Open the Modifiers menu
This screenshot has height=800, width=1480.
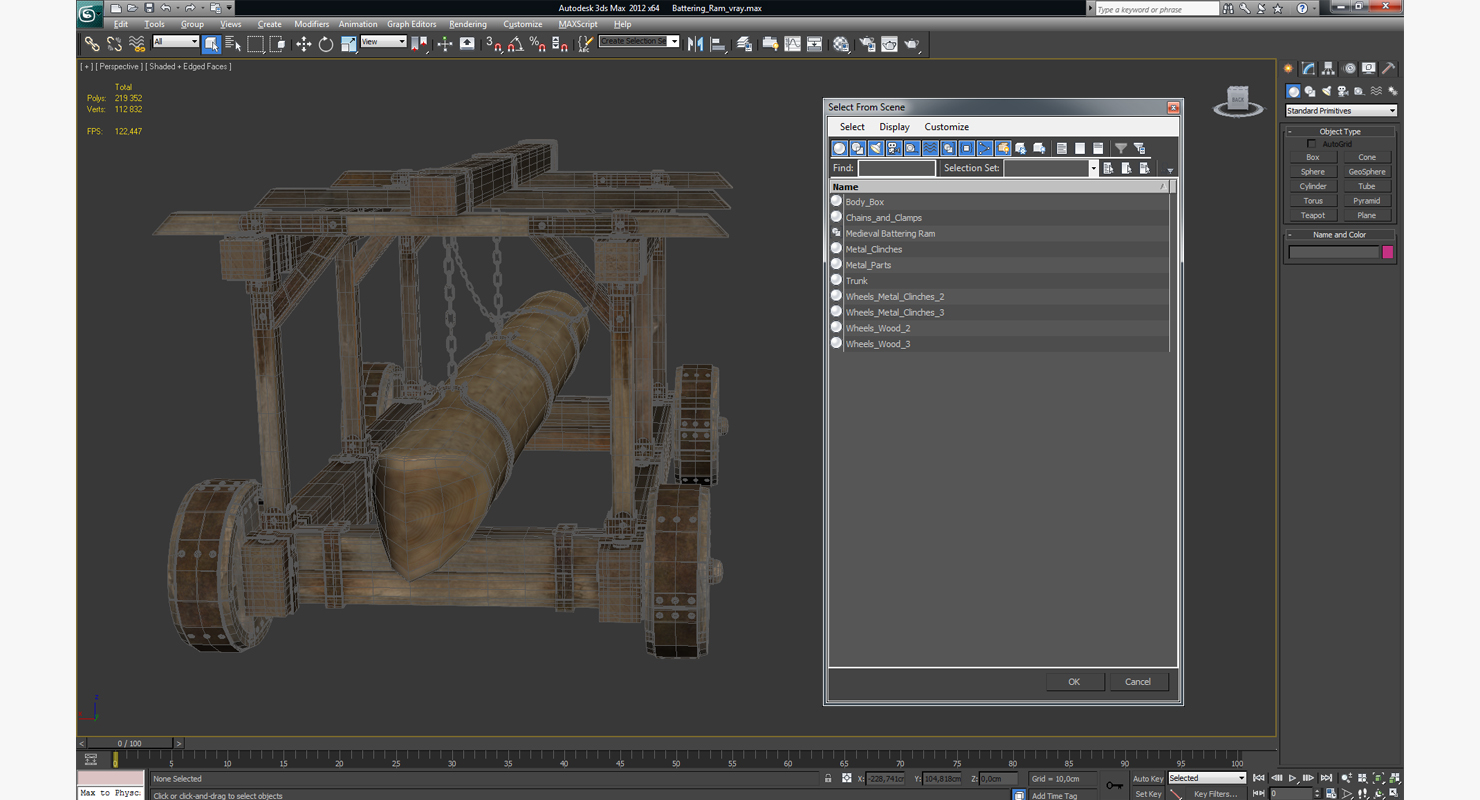click(x=312, y=24)
